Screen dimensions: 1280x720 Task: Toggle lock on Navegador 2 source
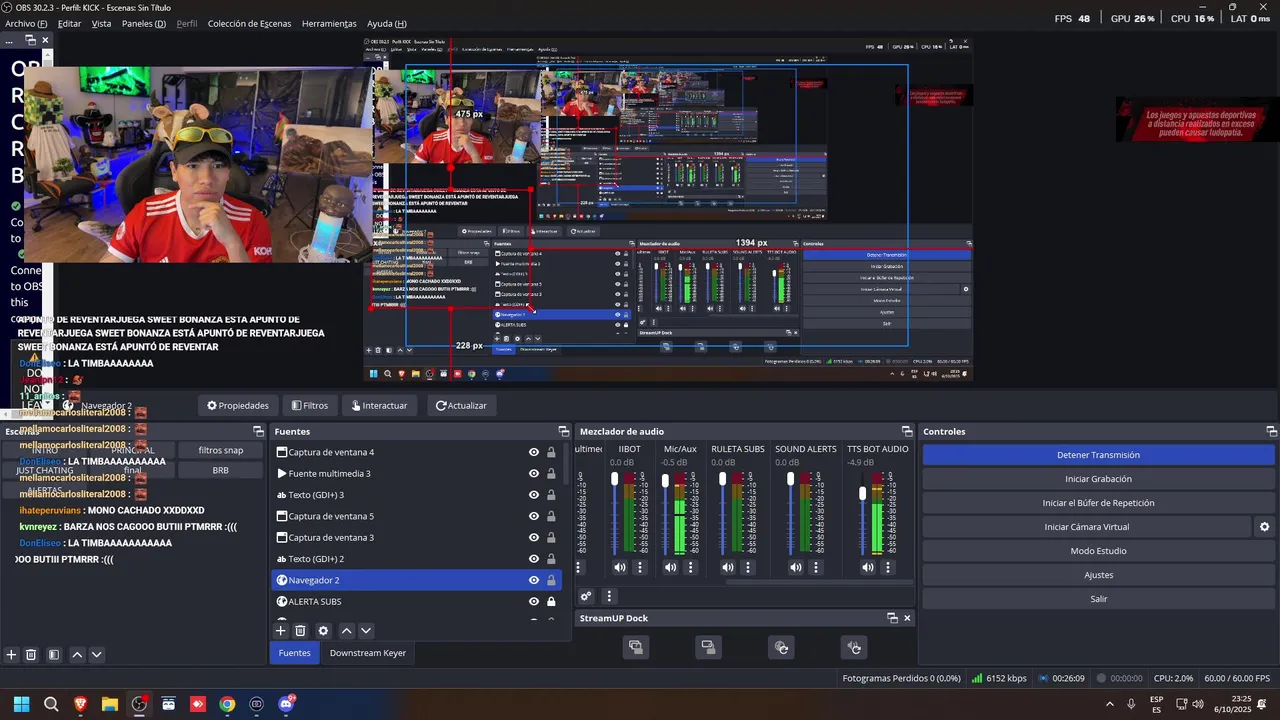tap(551, 580)
